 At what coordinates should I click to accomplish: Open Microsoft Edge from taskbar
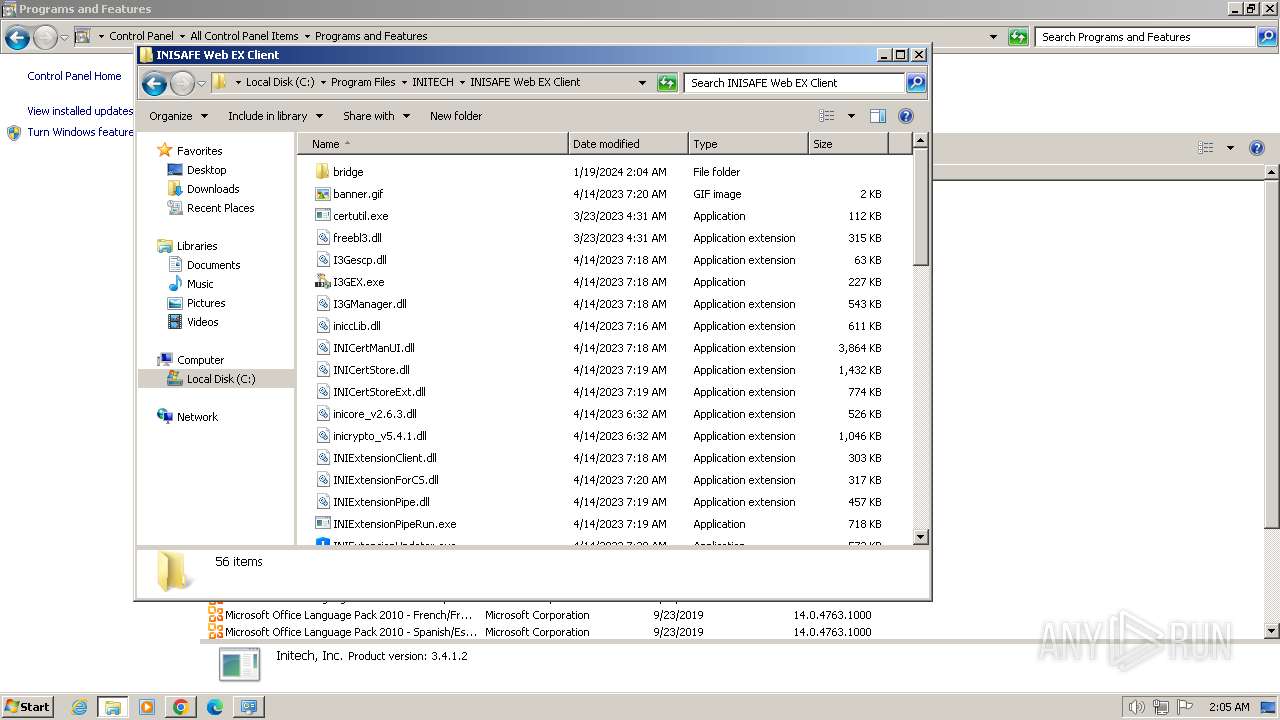pyautogui.click(x=215, y=707)
